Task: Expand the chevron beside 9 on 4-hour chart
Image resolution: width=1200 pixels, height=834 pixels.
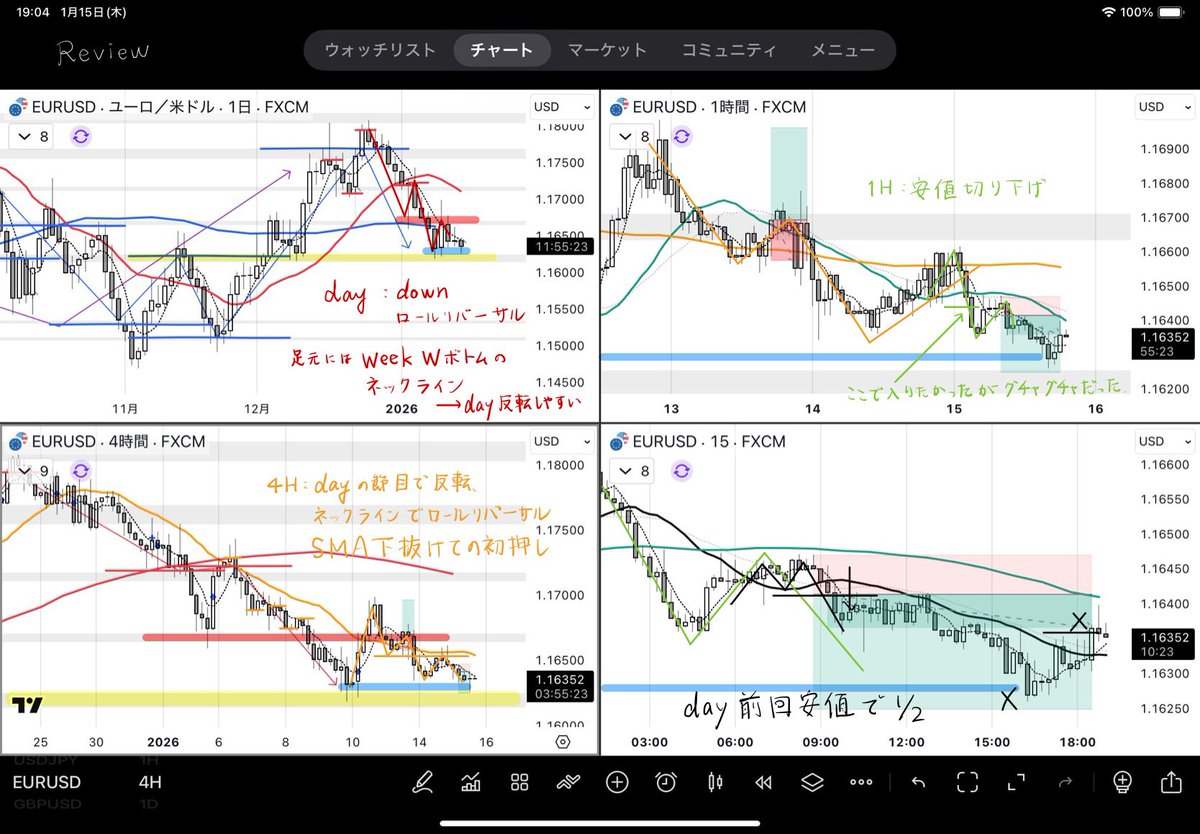Action: click(24, 471)
